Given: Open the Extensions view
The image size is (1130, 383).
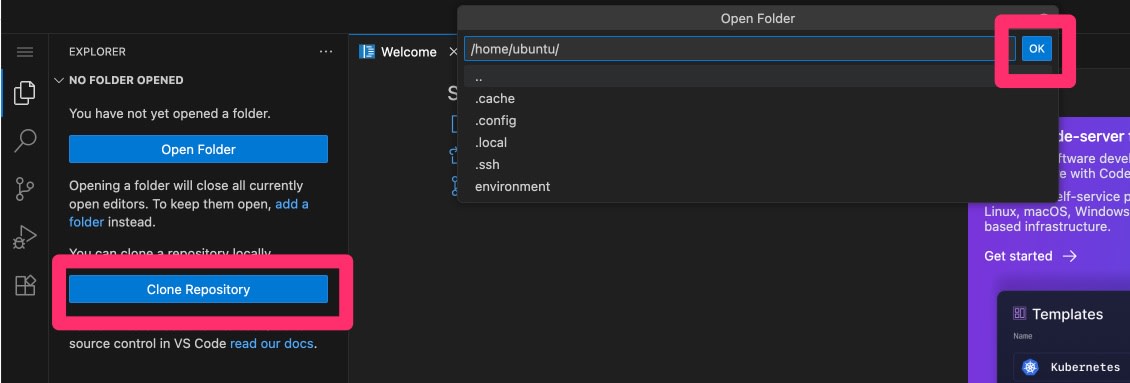Looking at the screenshot, I should (25, 286).
